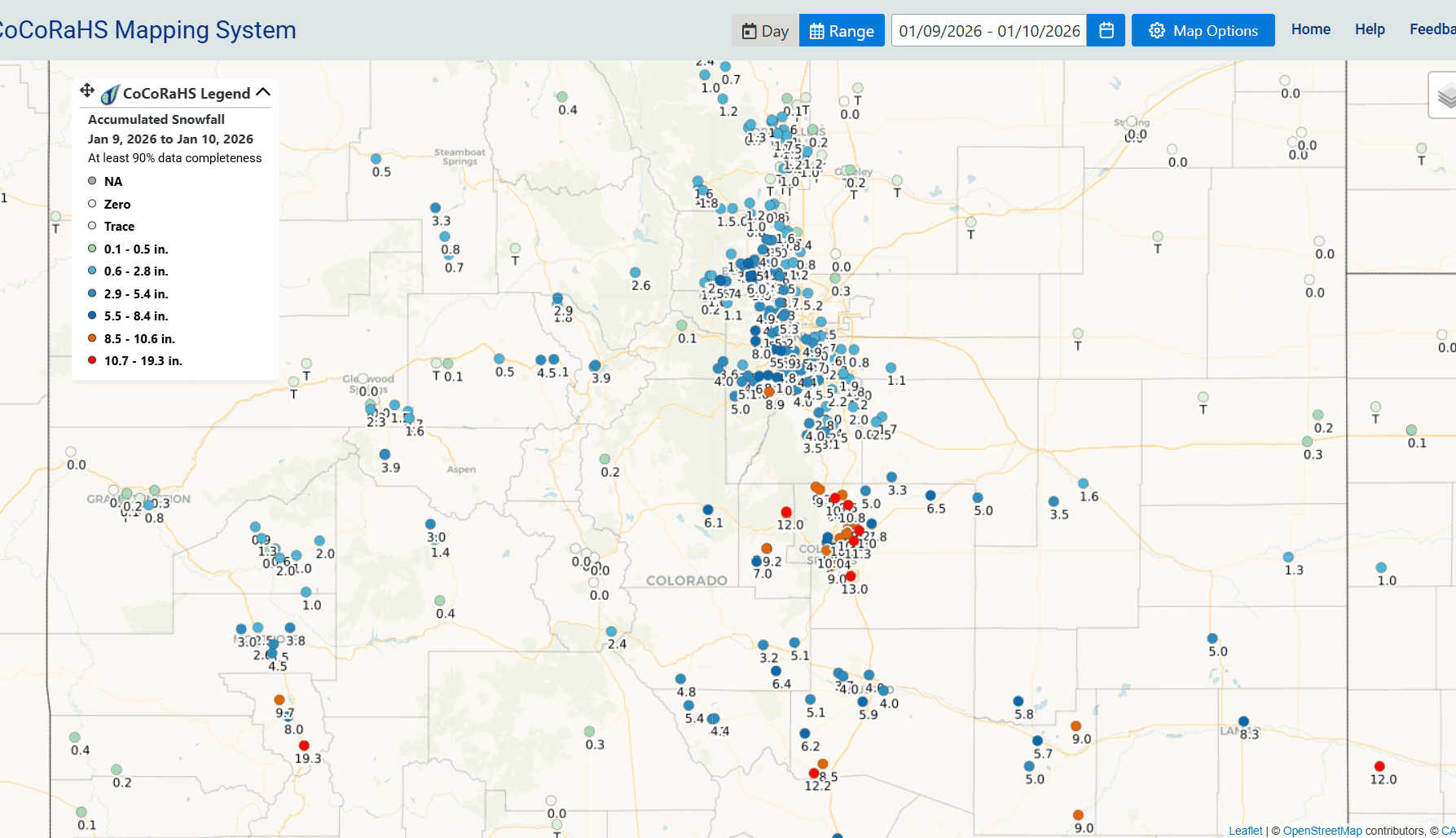The height and width of the screenshot is (838, 1456).
Task: Select the 6.5 snowfall marker
Action: click(x=930, y=496)
